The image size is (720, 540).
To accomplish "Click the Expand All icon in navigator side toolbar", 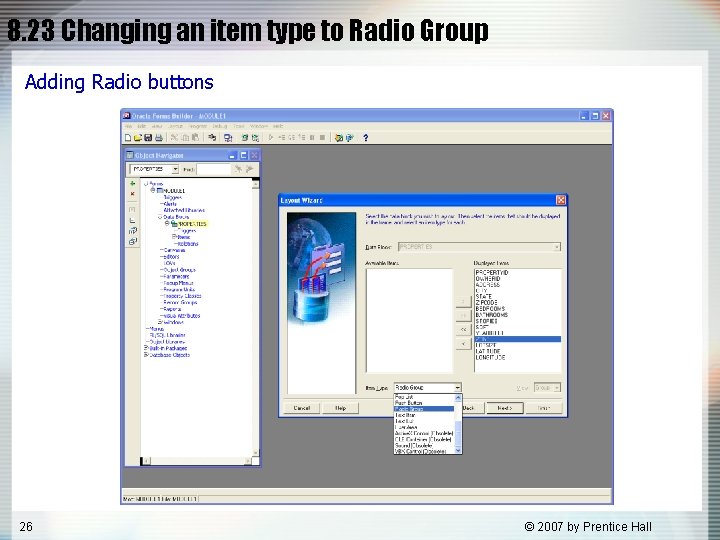I will (133, 231).
